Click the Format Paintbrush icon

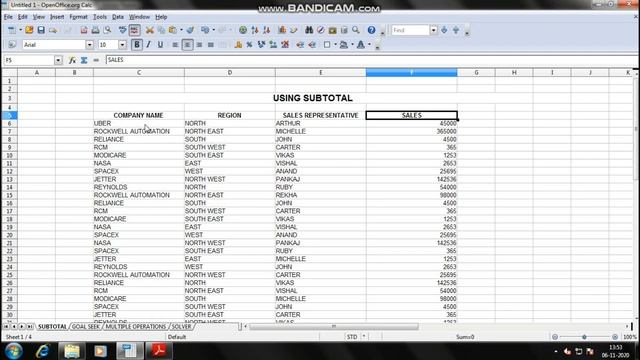click(190, 30)
